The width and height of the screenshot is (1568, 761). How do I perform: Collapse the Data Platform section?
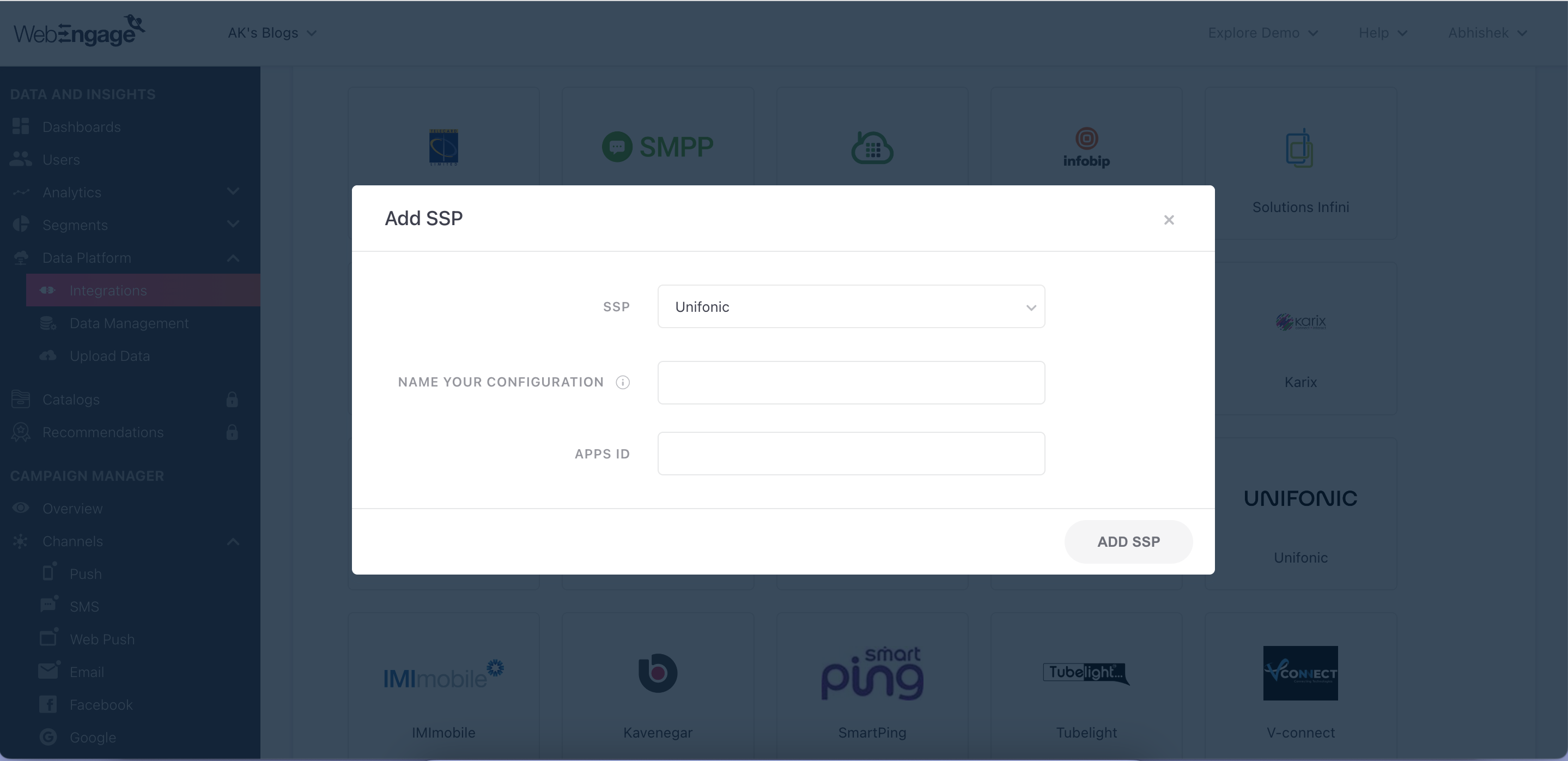pos(233,257)
